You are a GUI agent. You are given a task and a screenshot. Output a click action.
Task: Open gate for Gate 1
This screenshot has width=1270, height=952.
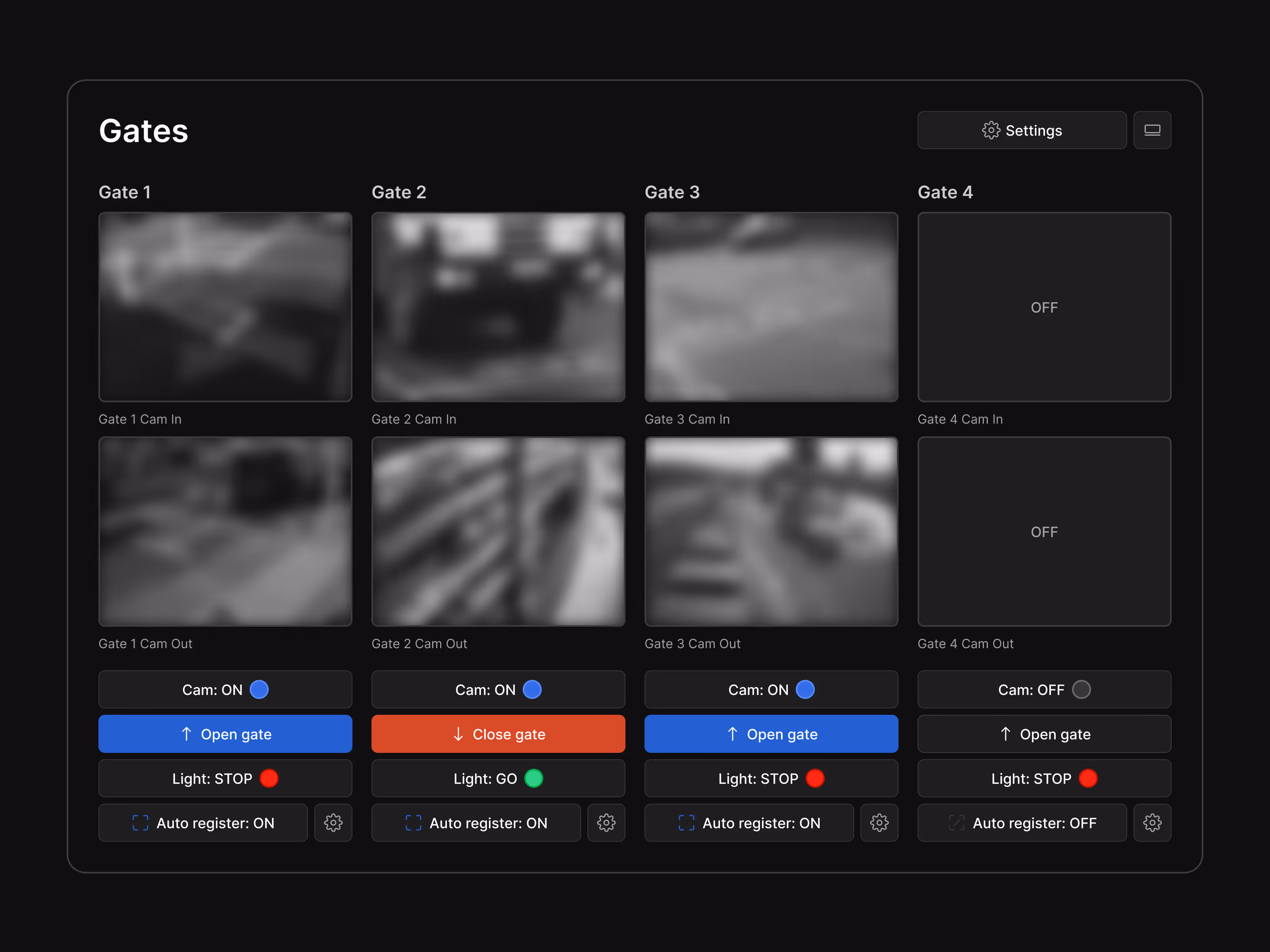tap(225, 734)
